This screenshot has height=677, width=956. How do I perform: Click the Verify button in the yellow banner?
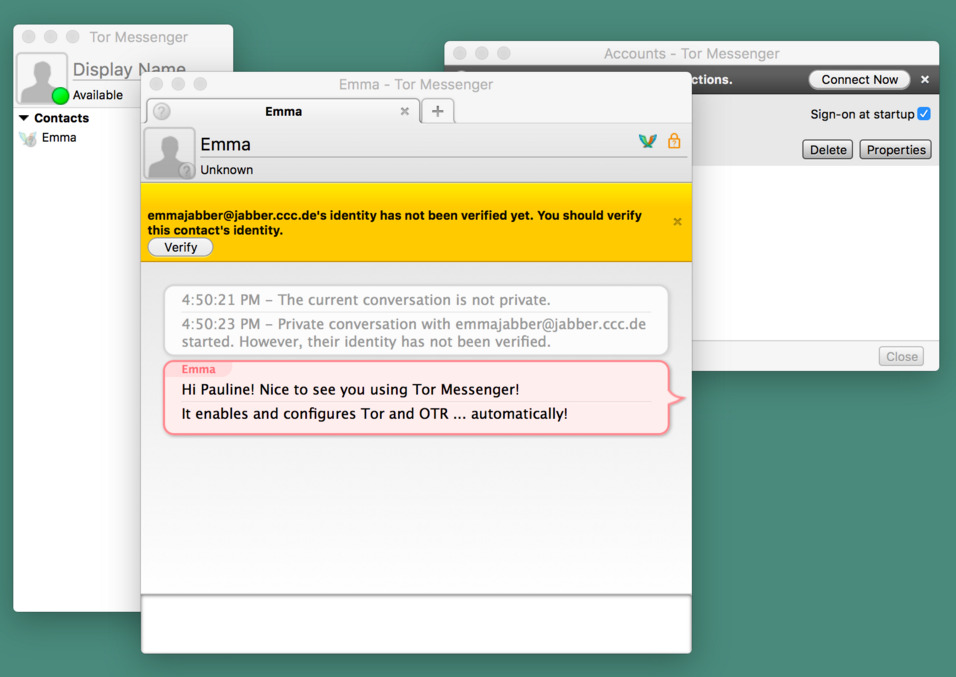click(x=180, y=246)
